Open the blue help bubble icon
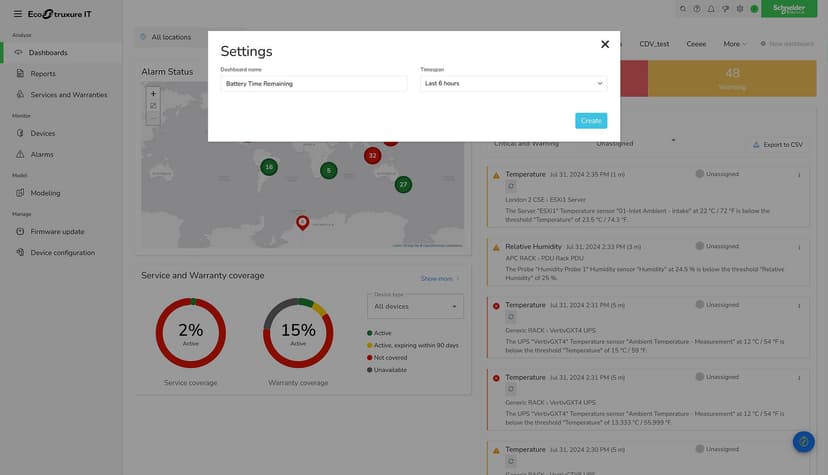 coord(803,442)
